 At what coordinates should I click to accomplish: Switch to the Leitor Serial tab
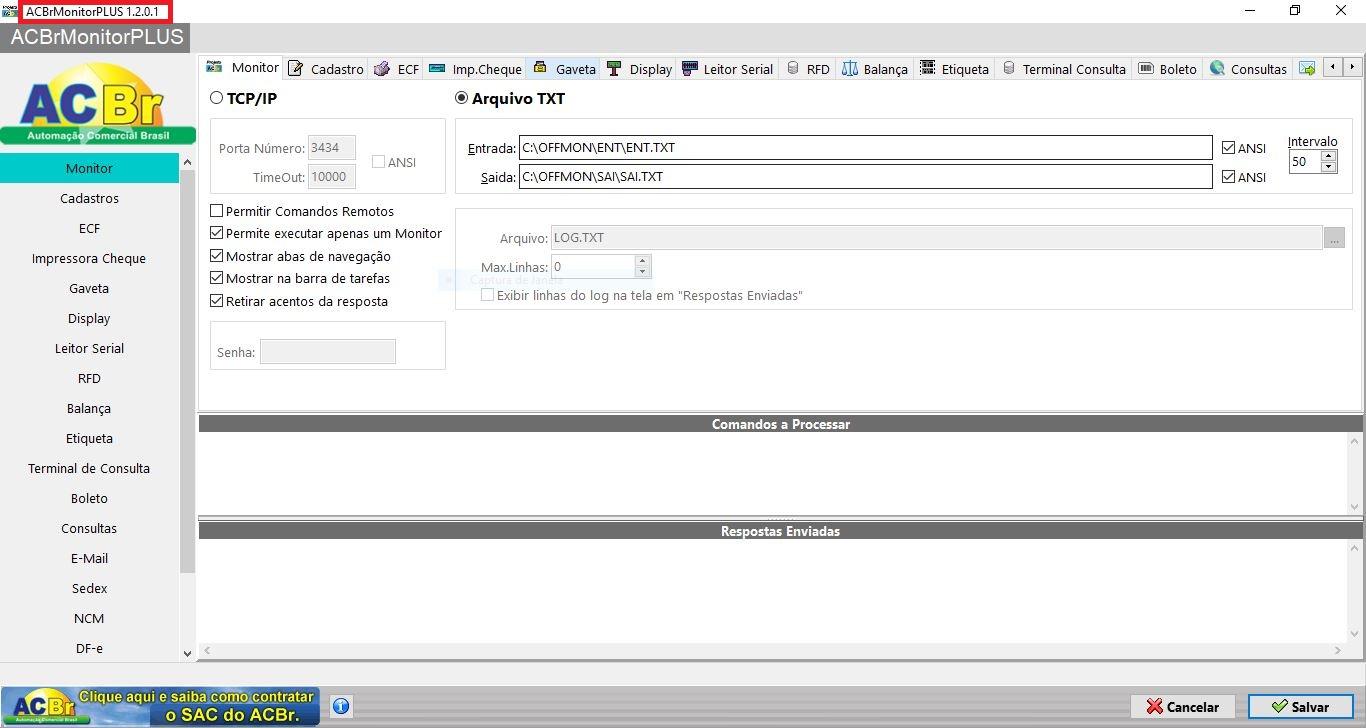point(727,68)
